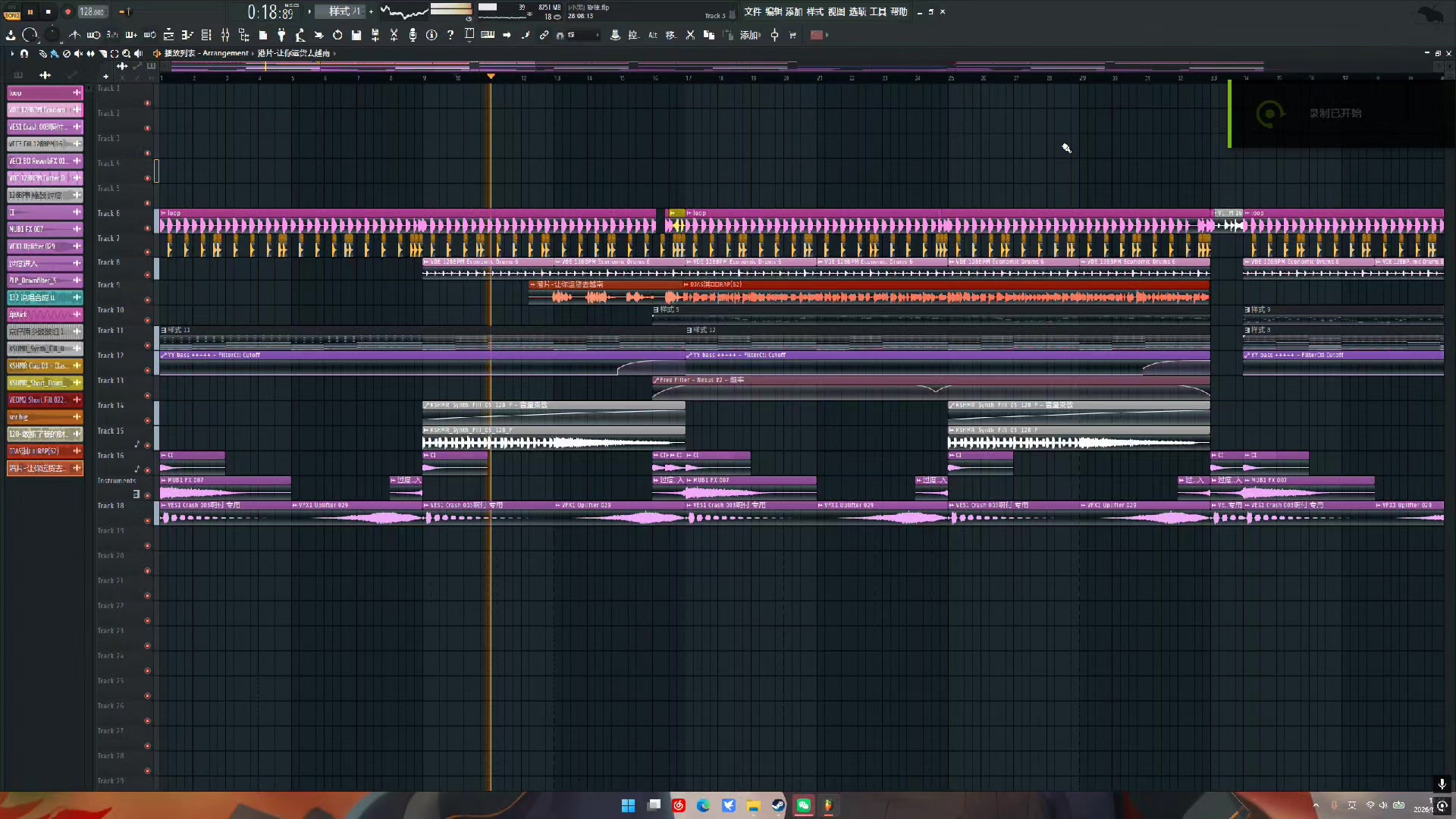Open the plugin picker plug icon
1456x819 pixels.
[281, 35]
